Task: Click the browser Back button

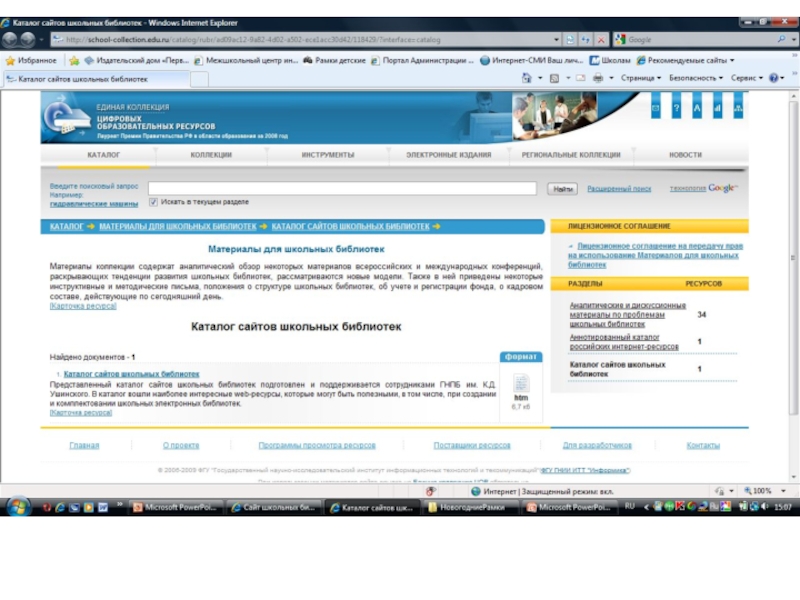Action: coord(10,39)
